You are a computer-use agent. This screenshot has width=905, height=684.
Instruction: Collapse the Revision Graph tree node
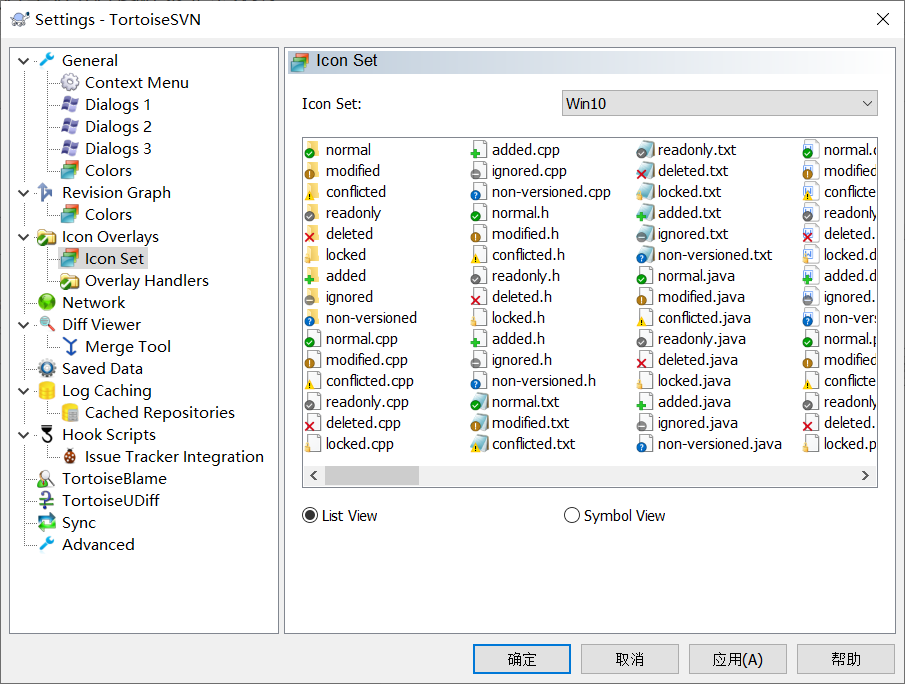24,193
